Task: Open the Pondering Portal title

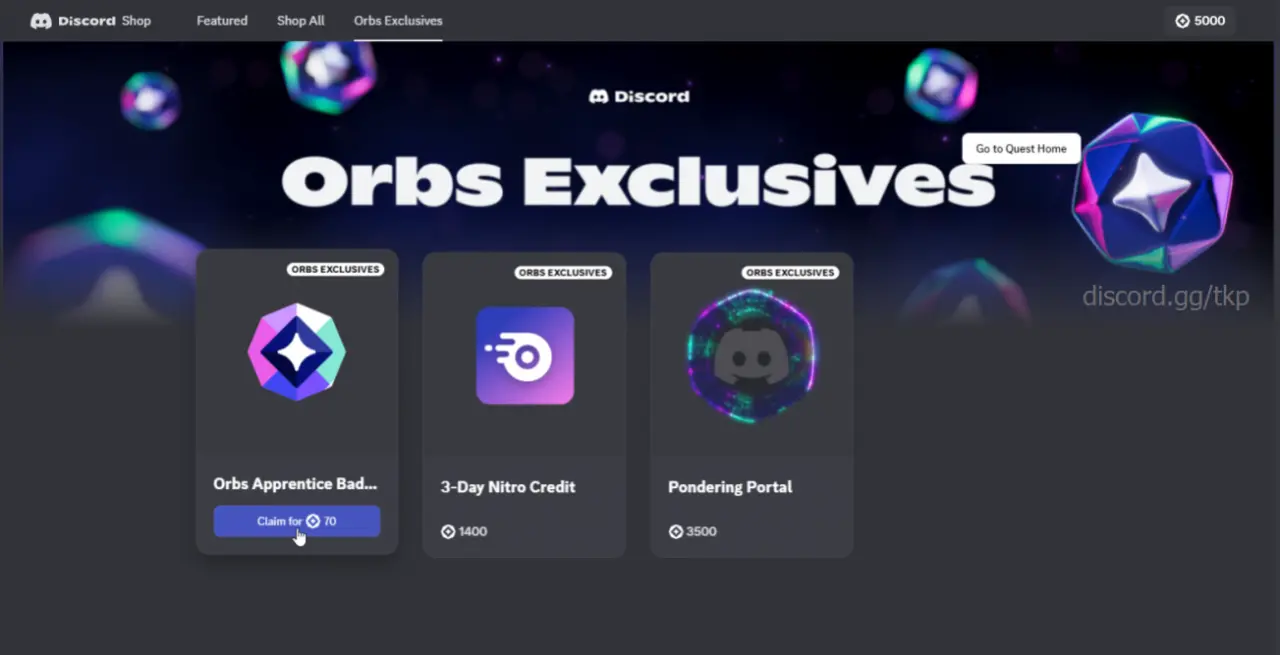Action: pyautogui.click(x=730, y=487)
